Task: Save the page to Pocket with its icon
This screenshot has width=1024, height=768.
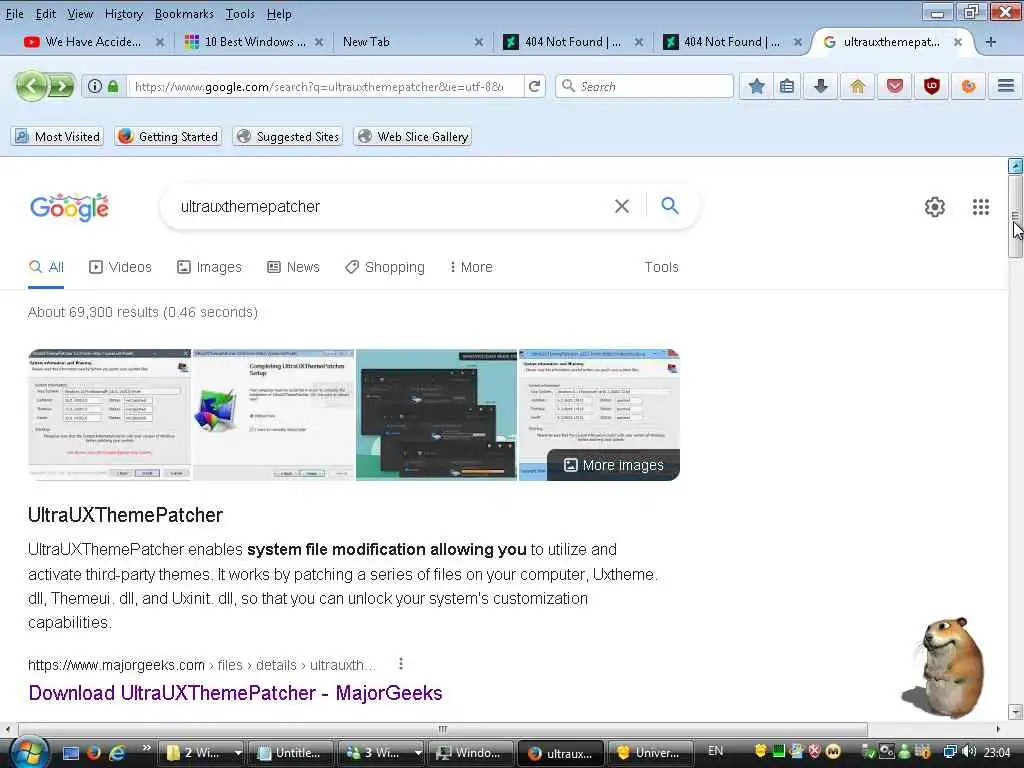Action: click(895, 86)
